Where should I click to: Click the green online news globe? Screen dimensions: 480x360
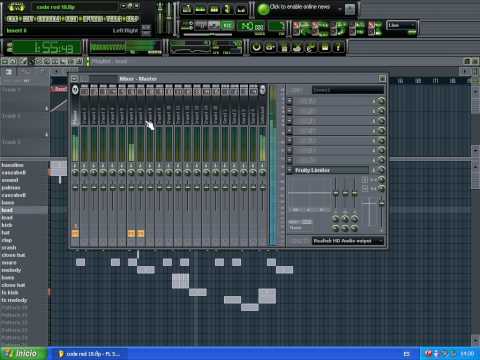pyautogui.click(x=263, y=9)
